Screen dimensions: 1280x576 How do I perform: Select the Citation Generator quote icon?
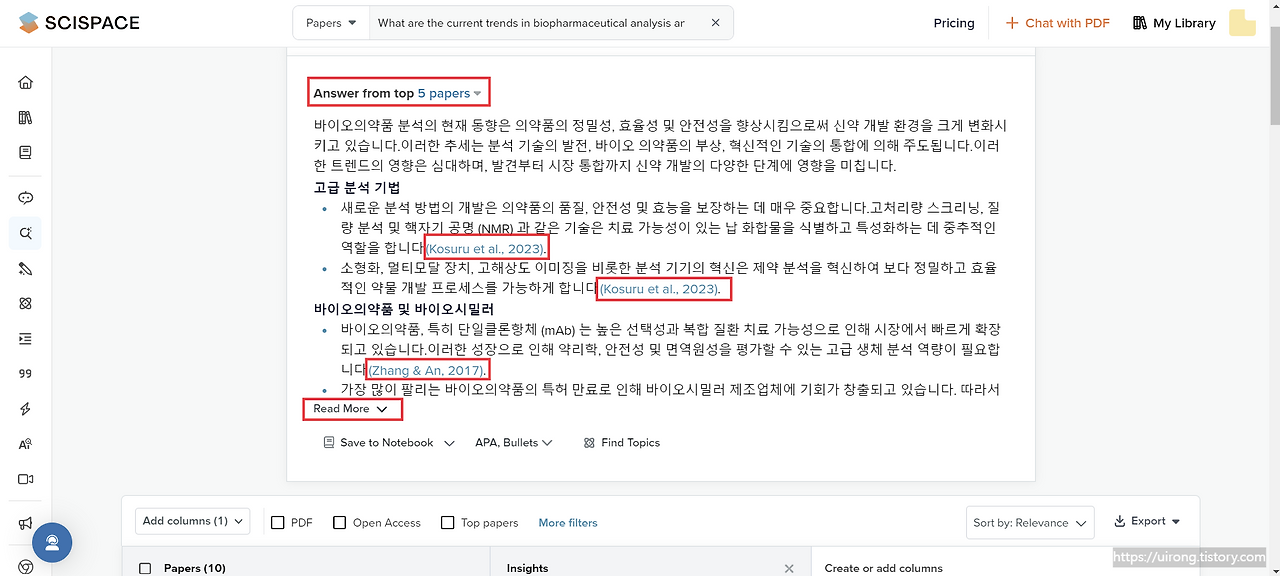25,373
